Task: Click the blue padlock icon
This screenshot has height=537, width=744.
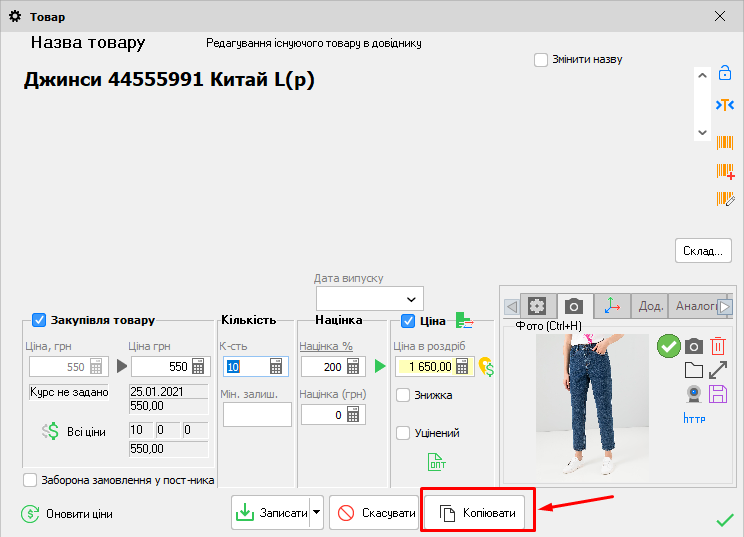Action: [x=726, y=73]
